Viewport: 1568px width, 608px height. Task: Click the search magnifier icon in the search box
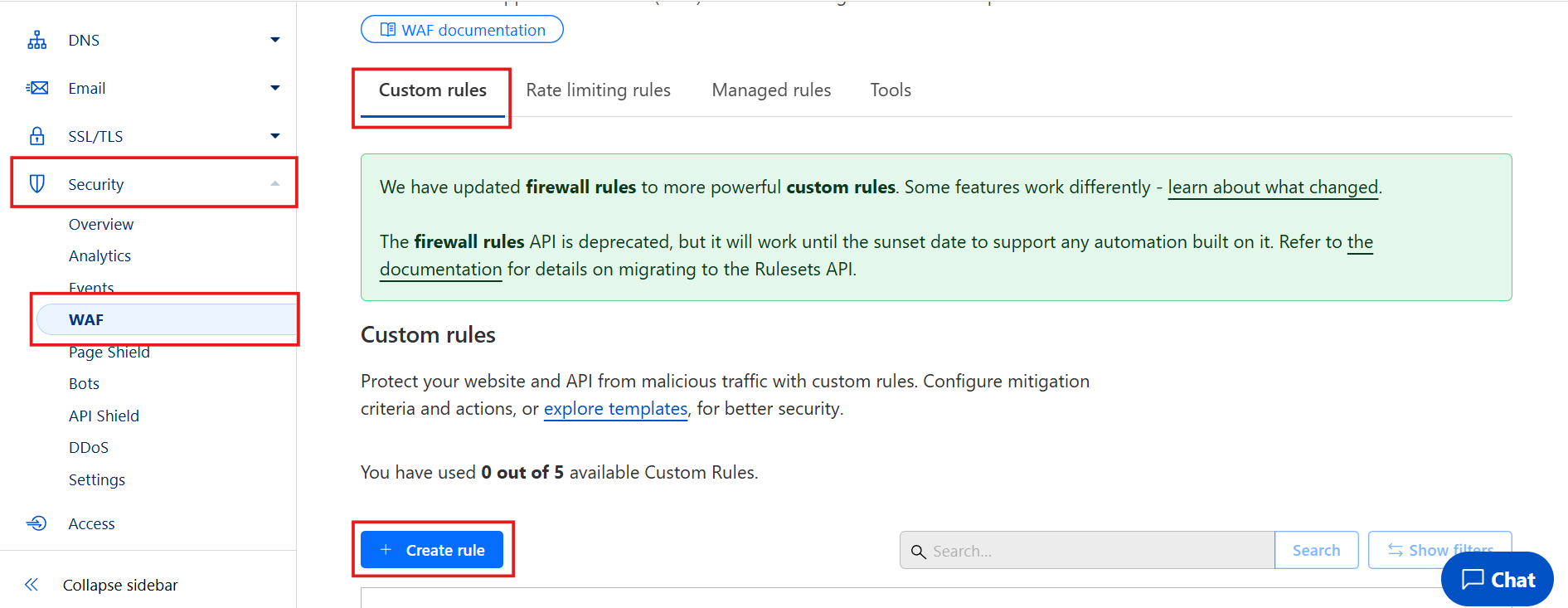pos(918,552)
